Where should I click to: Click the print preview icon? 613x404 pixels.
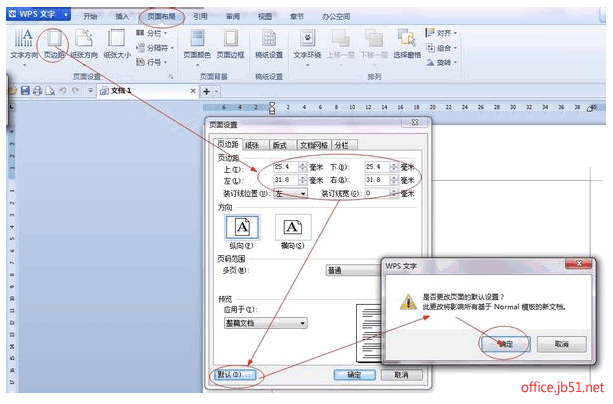[50, 91]
